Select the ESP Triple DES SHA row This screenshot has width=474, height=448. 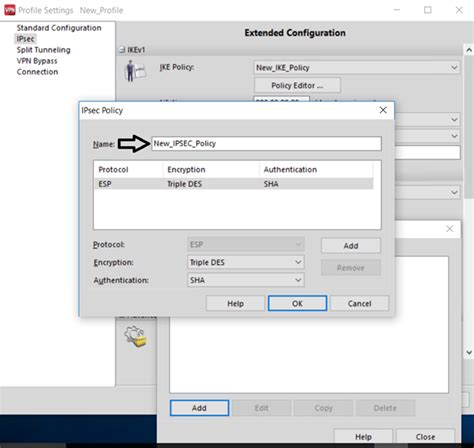[234, 184]
